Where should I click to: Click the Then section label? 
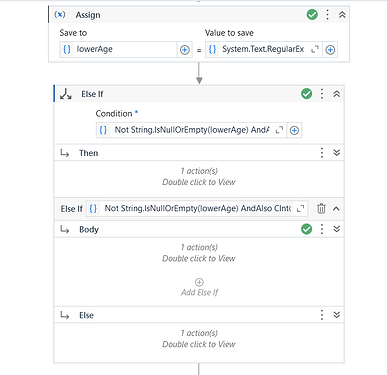pyautogui.click(x=89, y=153)
